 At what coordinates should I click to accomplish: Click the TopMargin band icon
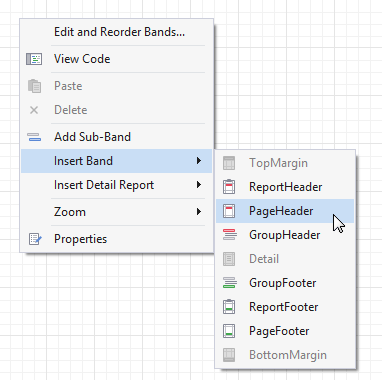tap(229, 163)
